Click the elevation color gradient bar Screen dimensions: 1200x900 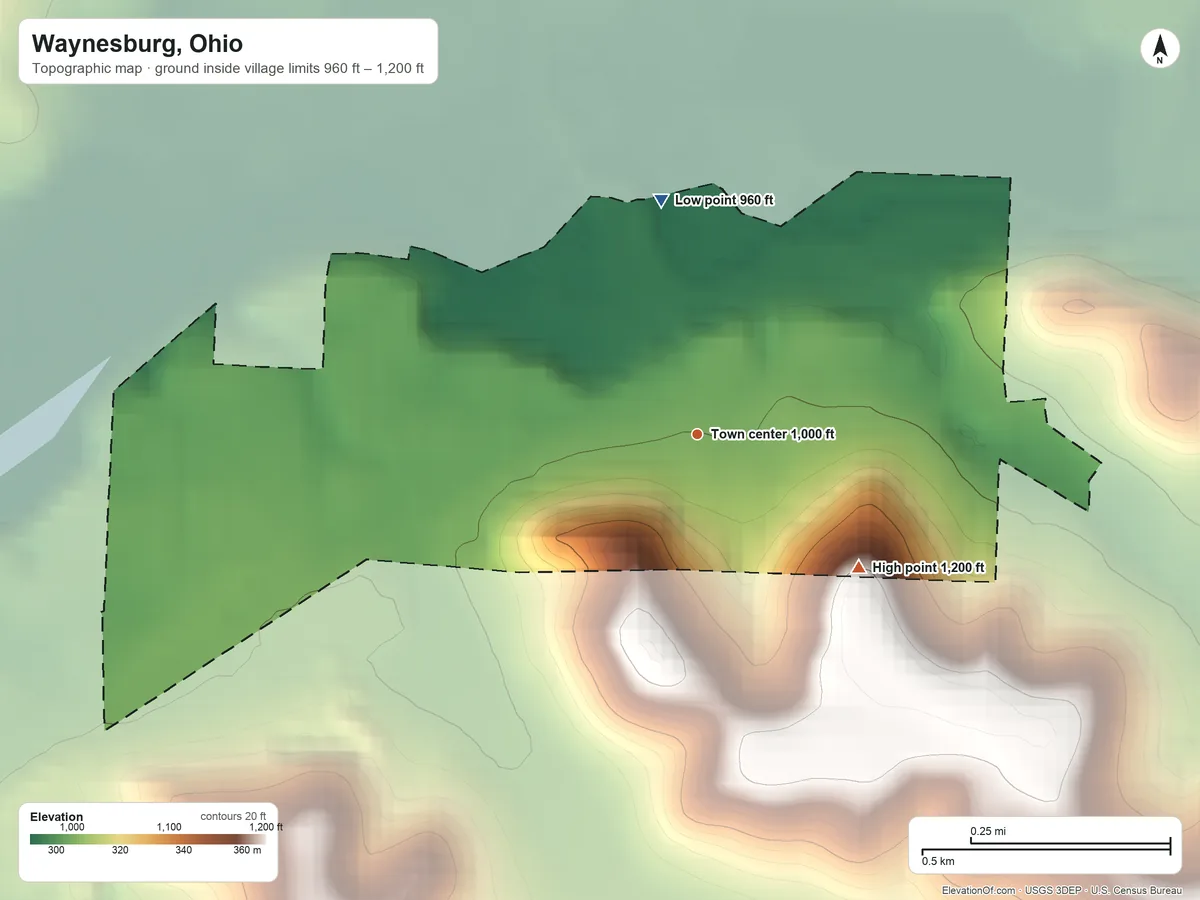click(147, 839)
